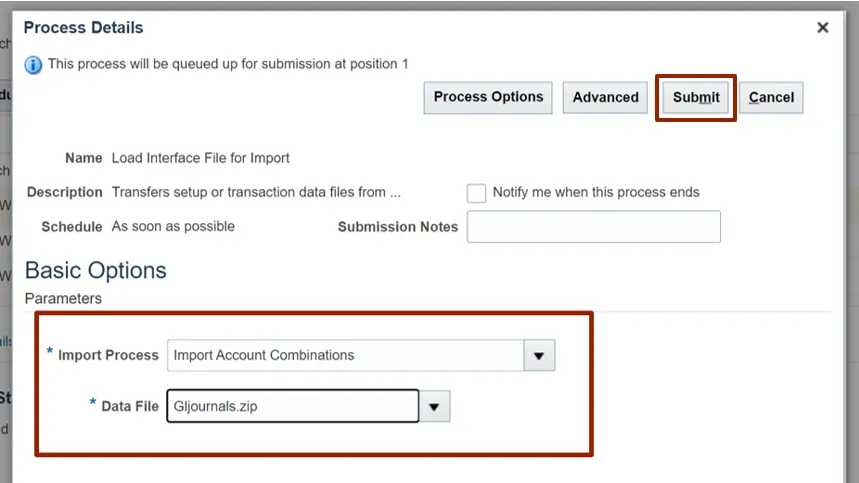The height and width of the screenshot is (483, 859).
Task: Click the Advanced button
Action: [605, 97]
